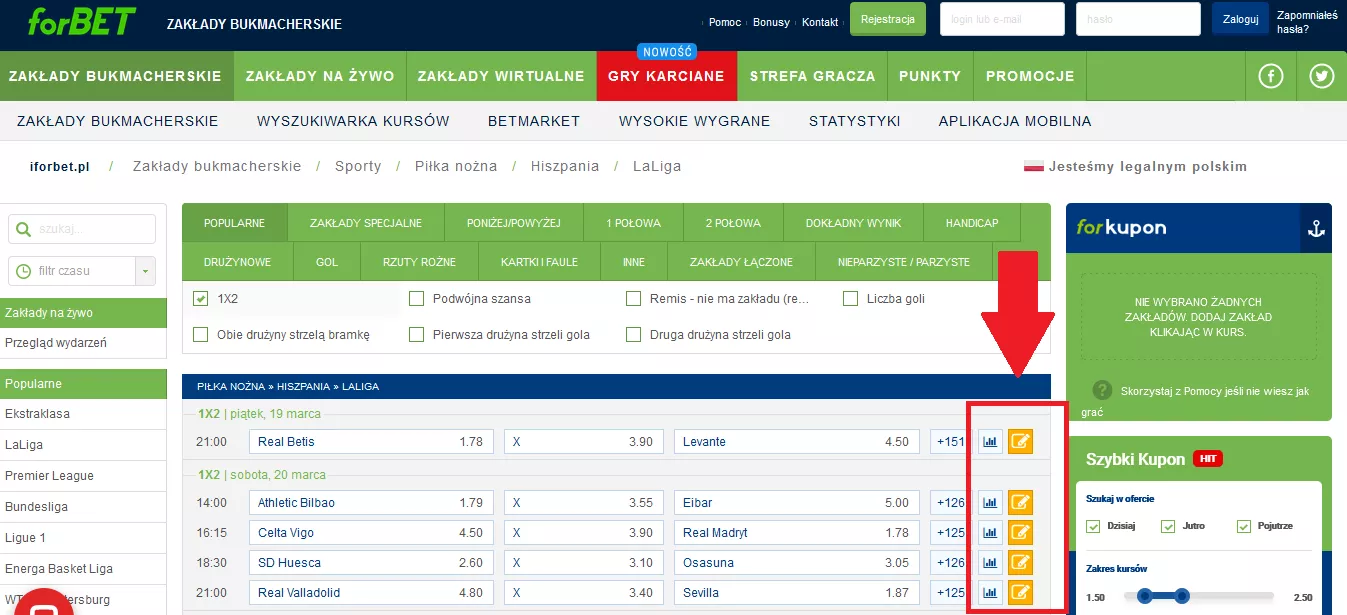This screenshot has width=1347, height=615.
Task: Open statistics chart icon for Real Valladolid match
Action: 990,593
